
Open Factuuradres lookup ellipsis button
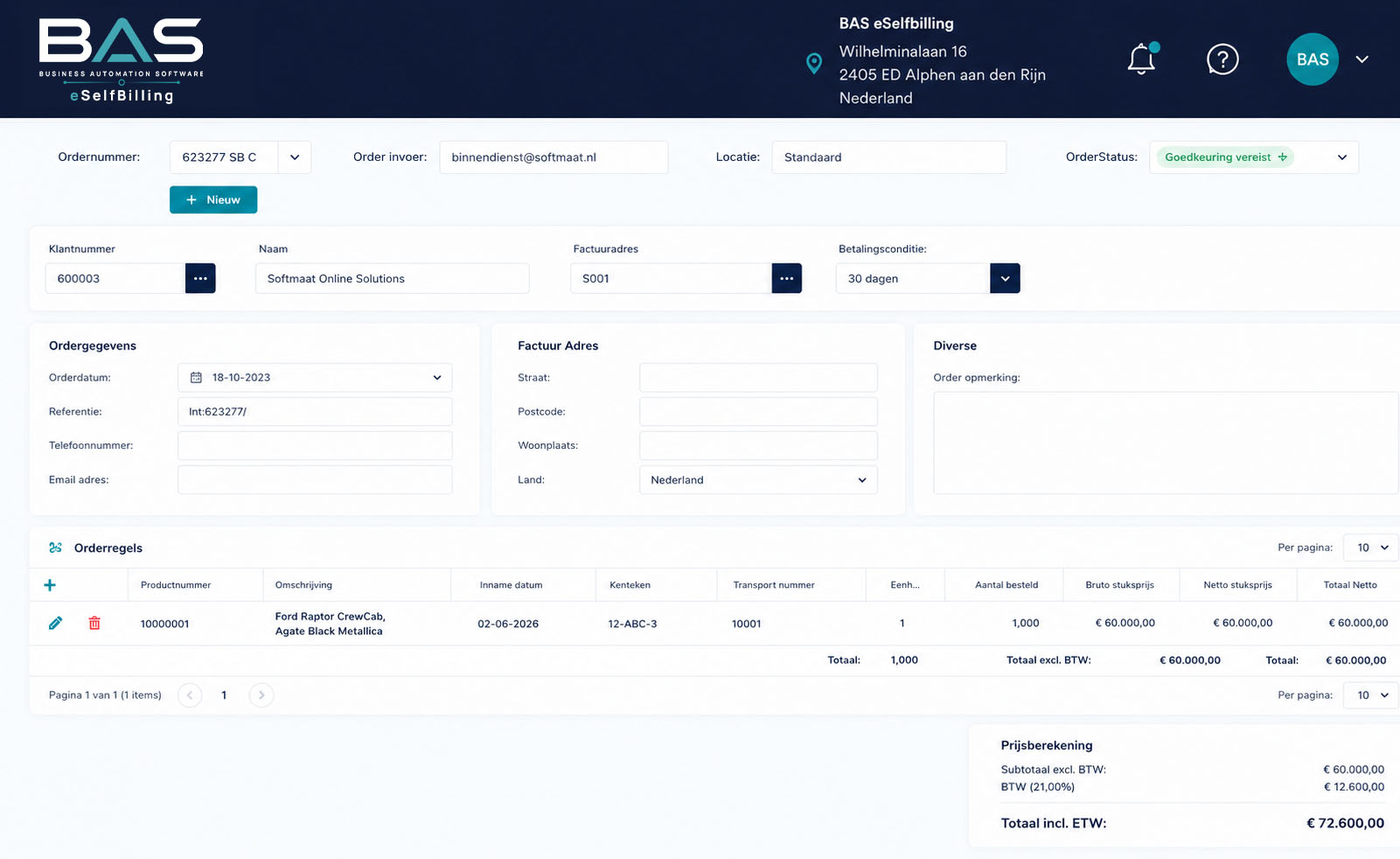coord(787,278)
